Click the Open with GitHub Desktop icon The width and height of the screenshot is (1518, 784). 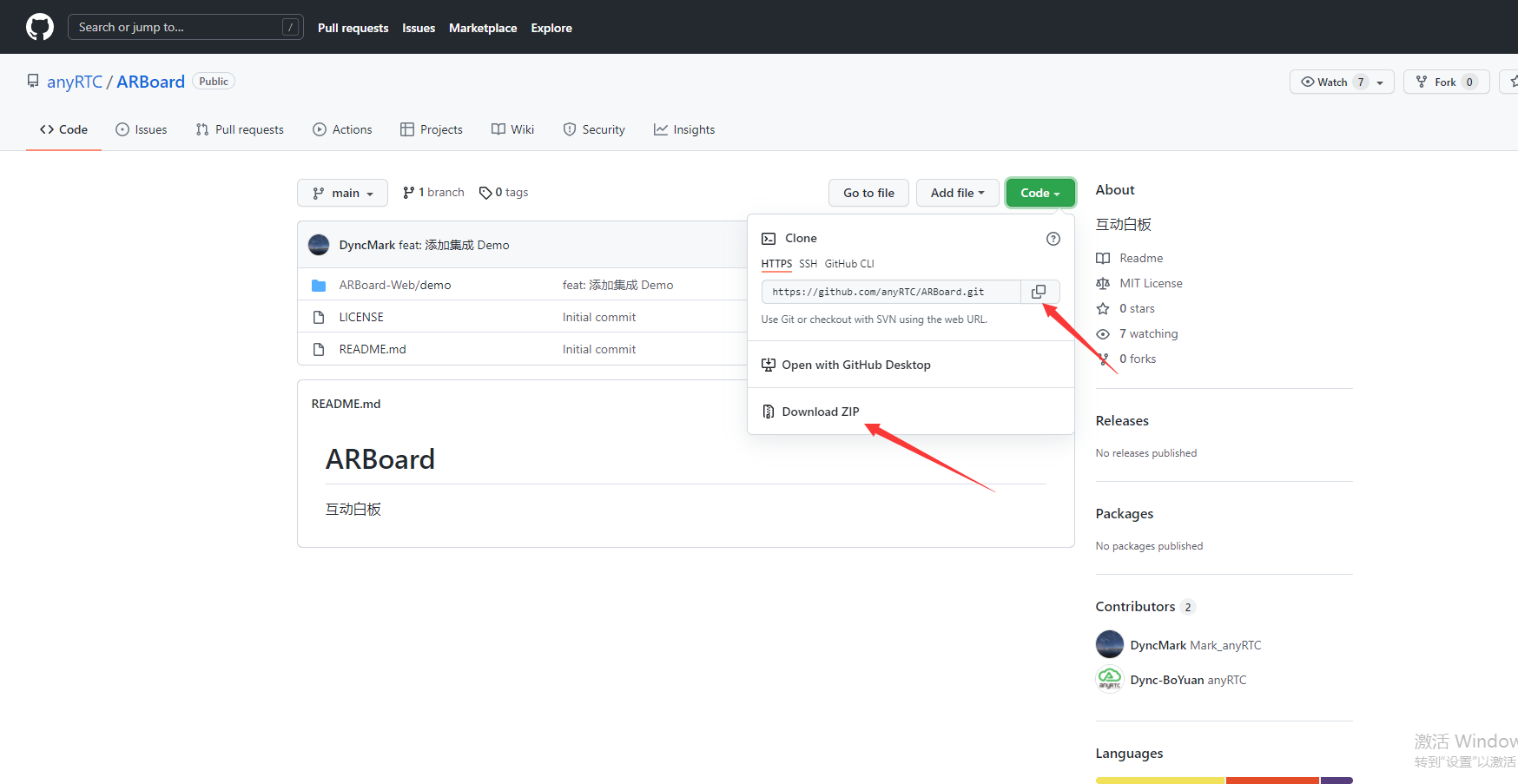pos(769,365)
